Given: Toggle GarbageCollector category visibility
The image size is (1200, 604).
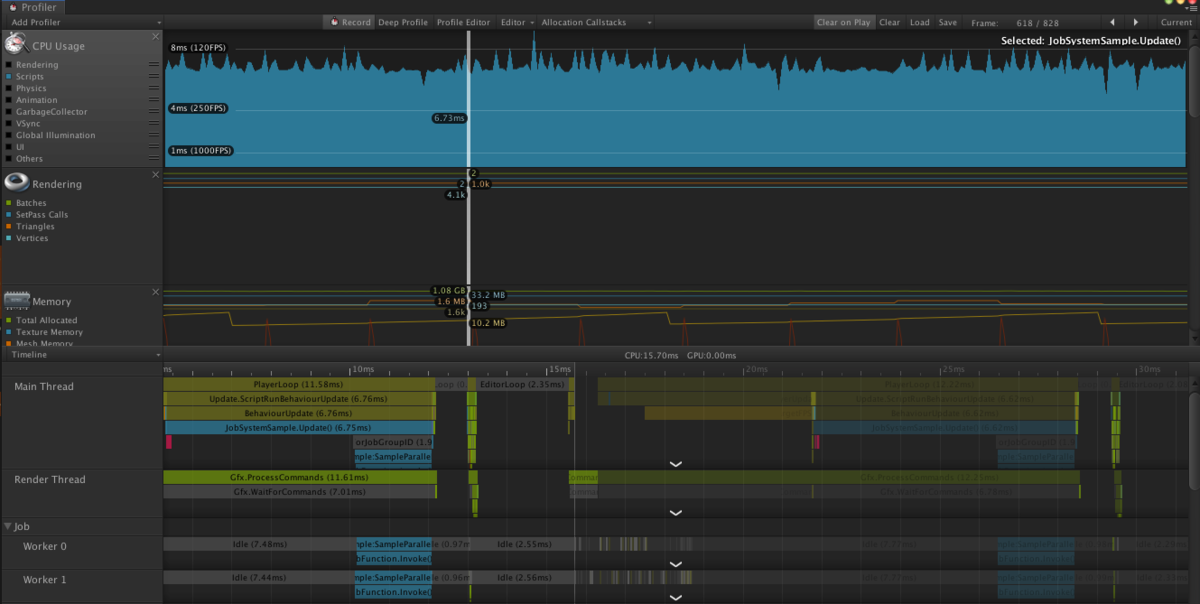Looking at the screenshot, I should point(8,112).
